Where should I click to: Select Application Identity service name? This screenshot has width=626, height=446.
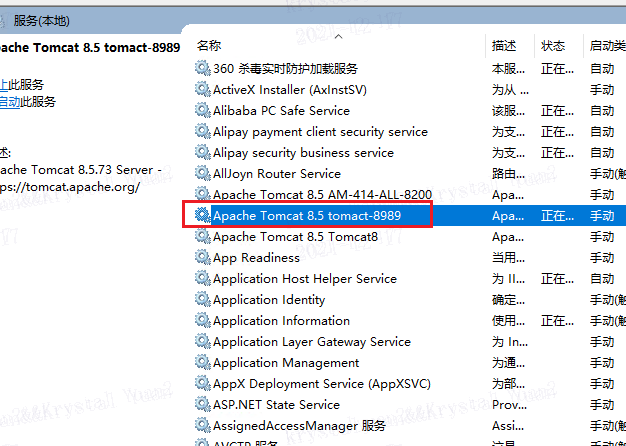(x=269, y=299)
